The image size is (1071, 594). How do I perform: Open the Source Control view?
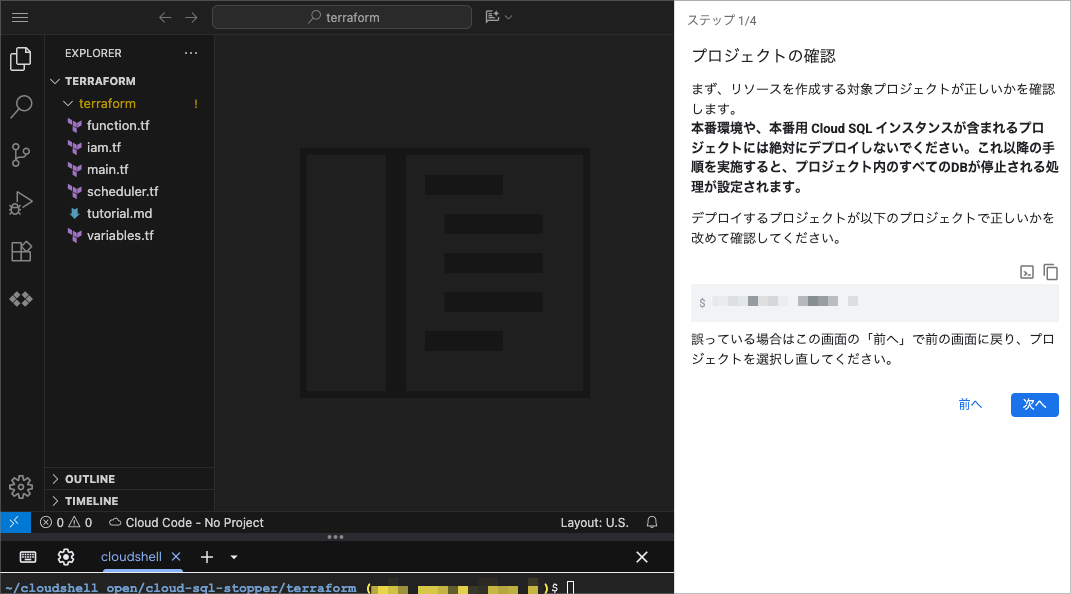(21, 154)
